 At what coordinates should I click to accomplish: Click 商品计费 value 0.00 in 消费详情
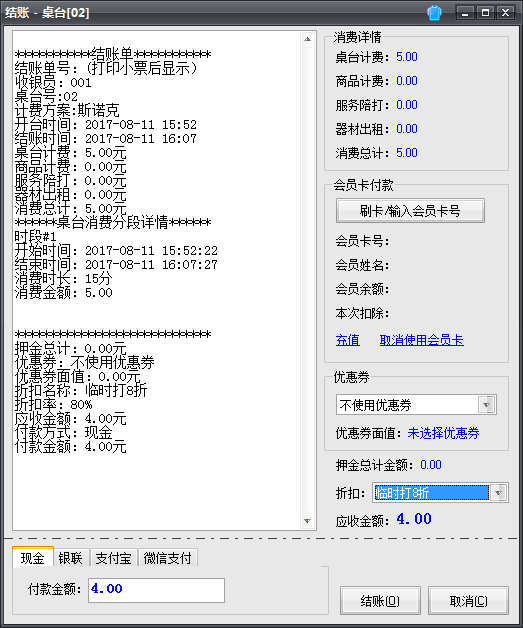coord(407,81)
